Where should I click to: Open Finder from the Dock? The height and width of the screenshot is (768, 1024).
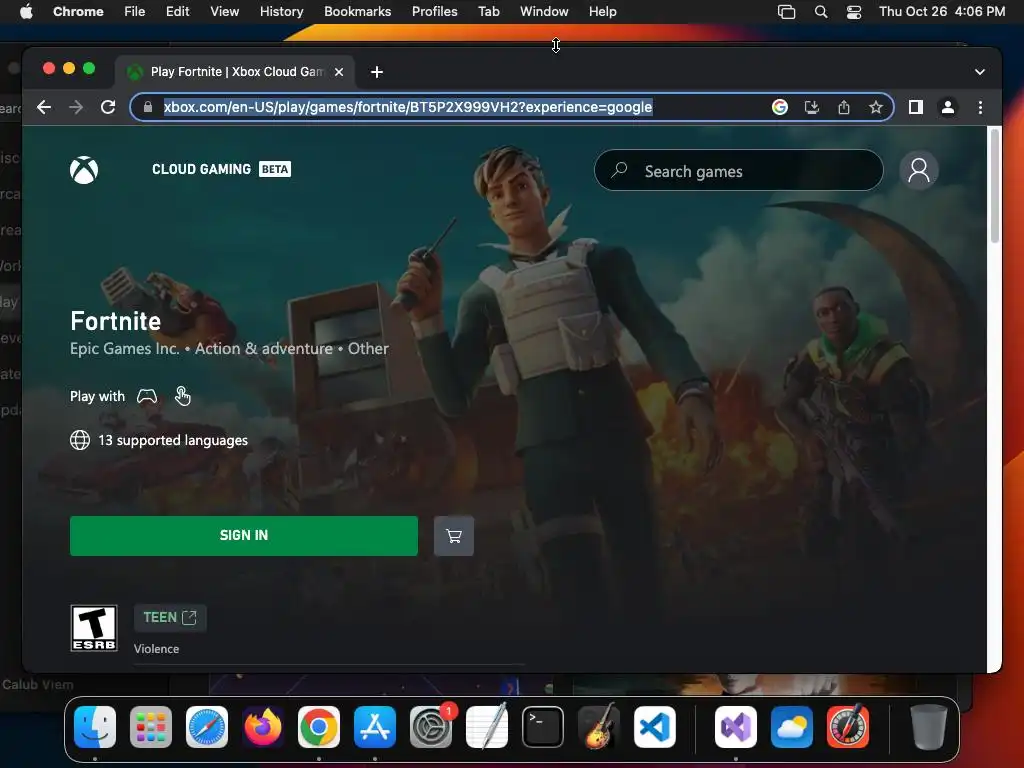point(95,727)
